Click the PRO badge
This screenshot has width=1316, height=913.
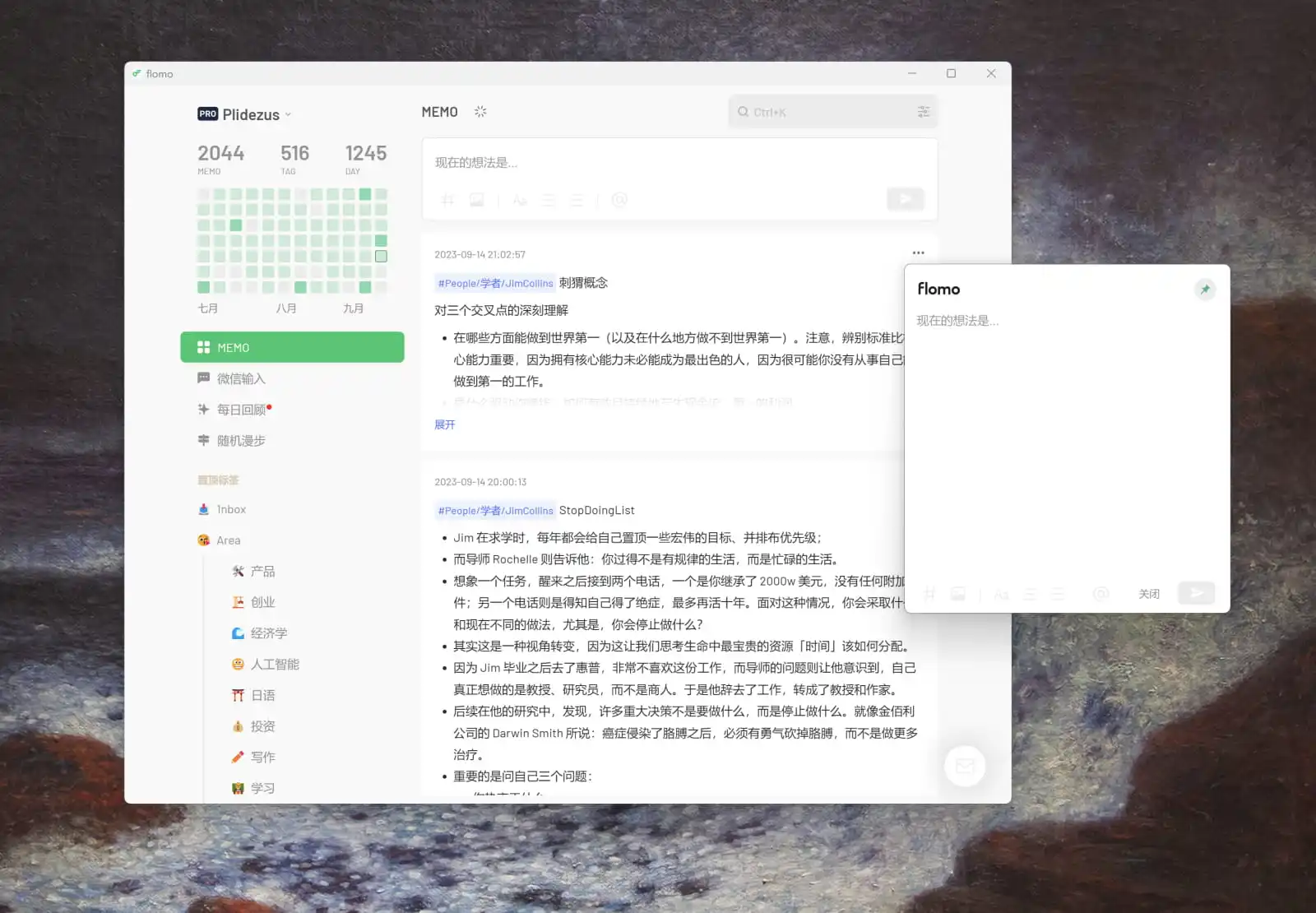click(207, 114)
